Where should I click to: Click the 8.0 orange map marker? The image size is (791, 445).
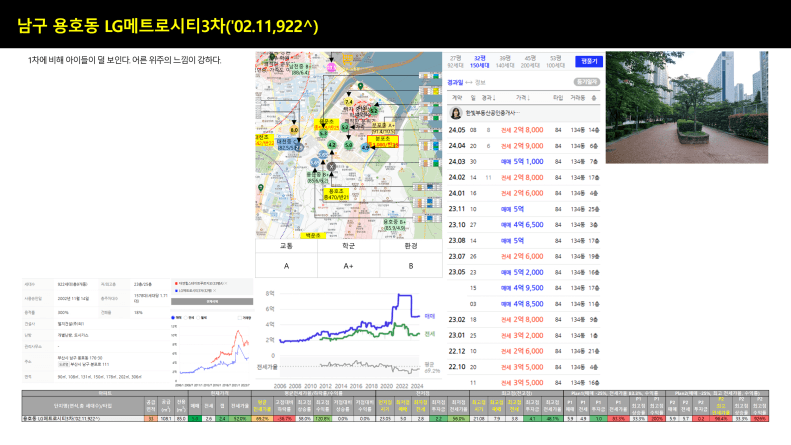pyautogui.click(x=294, y=130)
